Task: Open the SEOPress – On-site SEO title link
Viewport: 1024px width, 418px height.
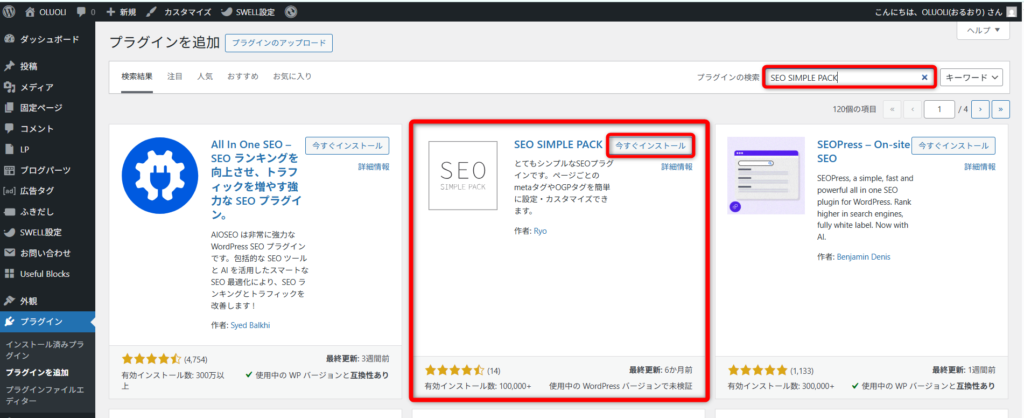Action: pos(863,152)
